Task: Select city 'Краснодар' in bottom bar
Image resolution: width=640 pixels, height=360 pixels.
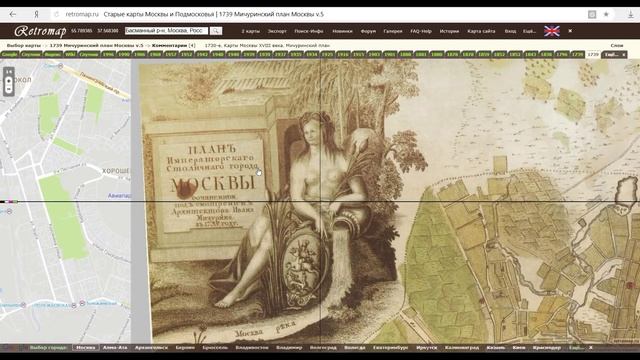Action: tap(547, 348)
